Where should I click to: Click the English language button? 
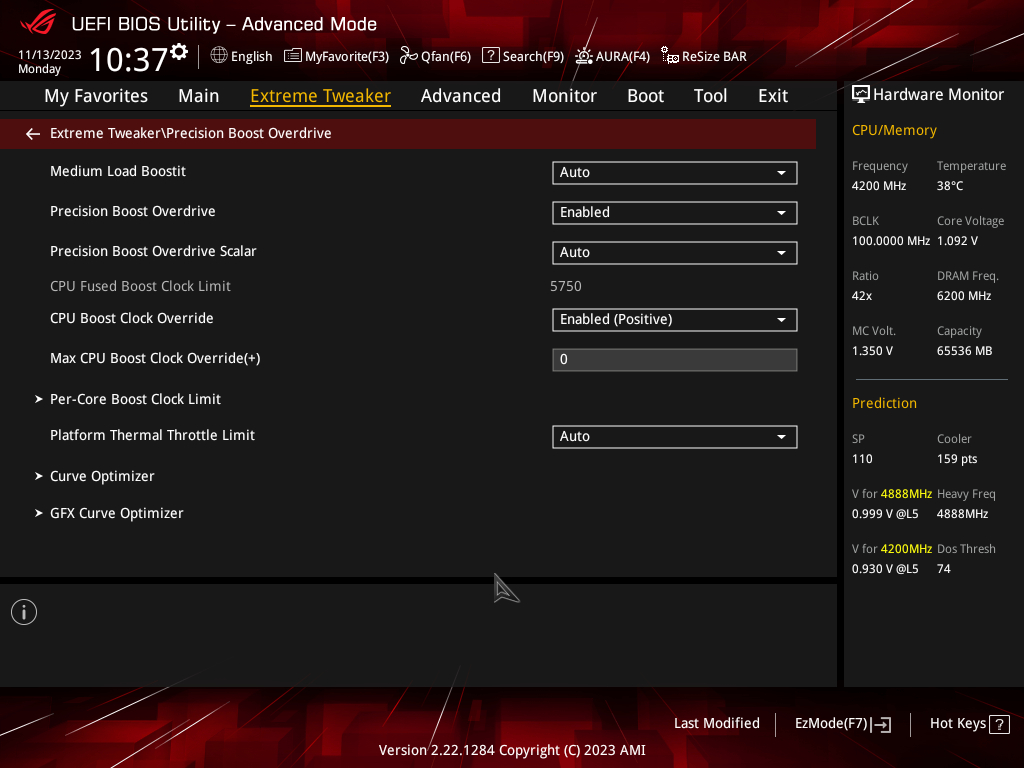tap(251, 57)
